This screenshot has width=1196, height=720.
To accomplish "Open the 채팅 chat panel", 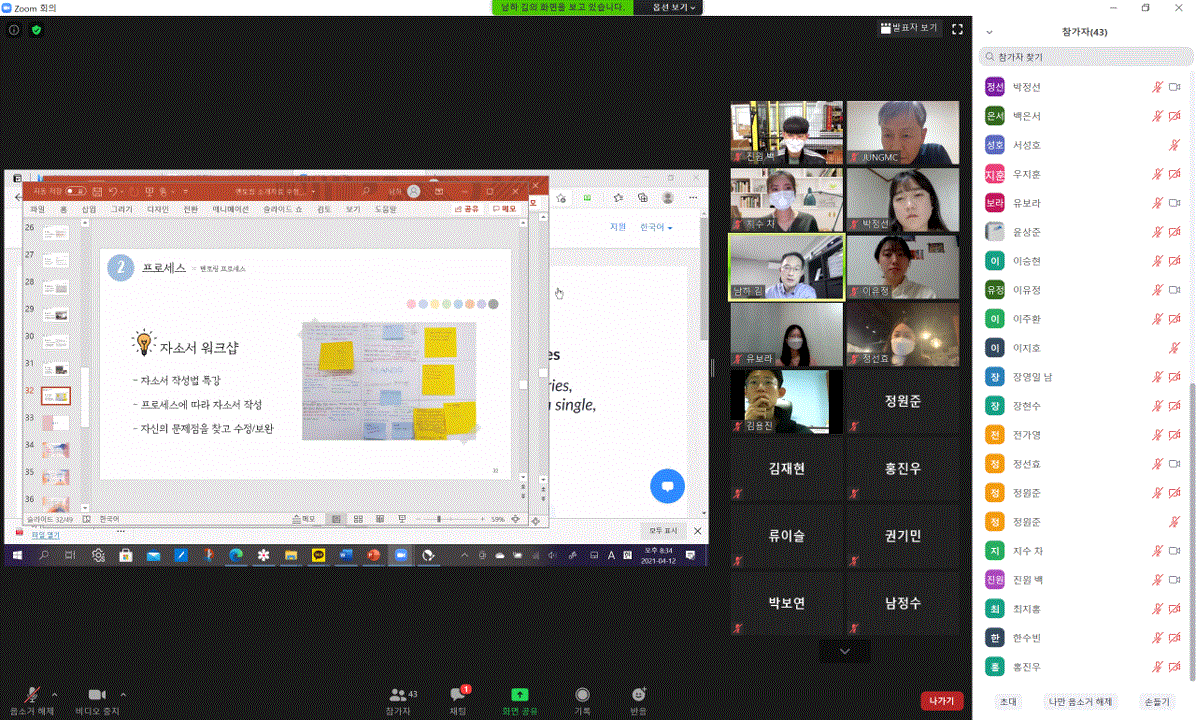I will [459, 701].
